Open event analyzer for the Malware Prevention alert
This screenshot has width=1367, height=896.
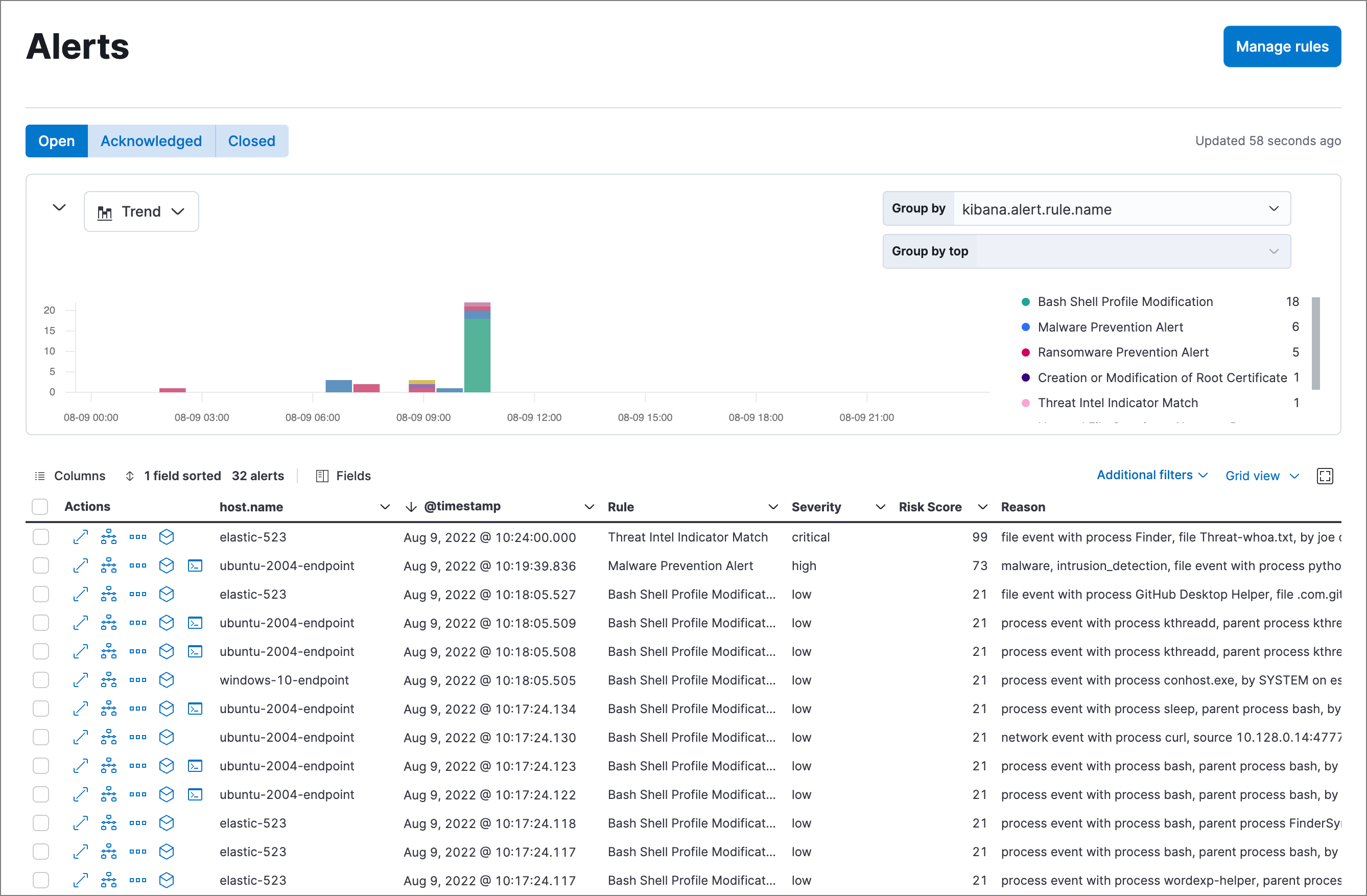(109, 565)
